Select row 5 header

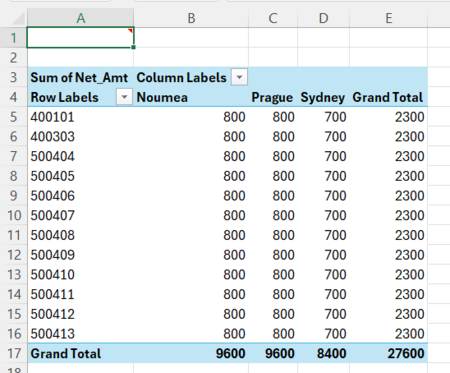[x=13, y=117]
